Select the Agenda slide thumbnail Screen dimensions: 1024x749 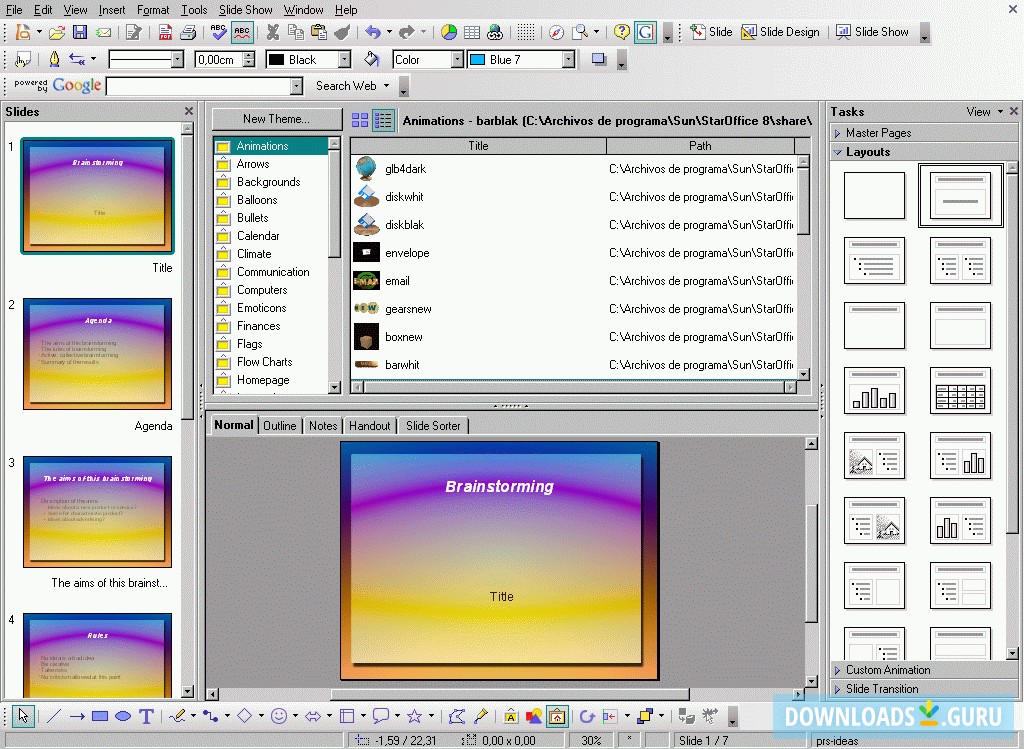tap(96, 353)
